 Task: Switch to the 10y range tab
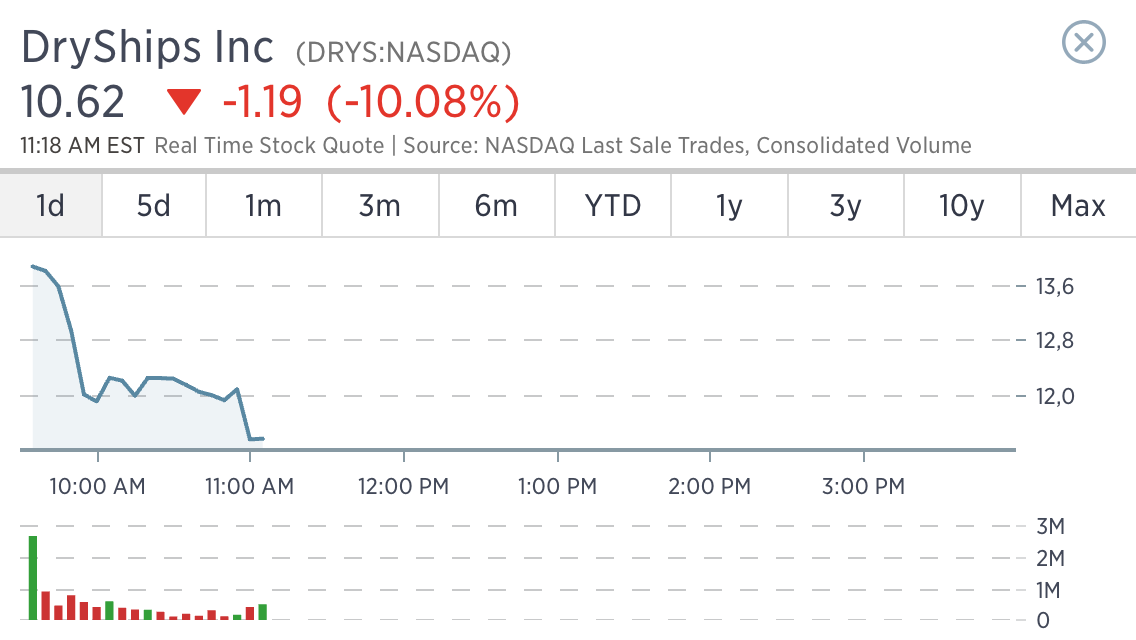[962, 206]
